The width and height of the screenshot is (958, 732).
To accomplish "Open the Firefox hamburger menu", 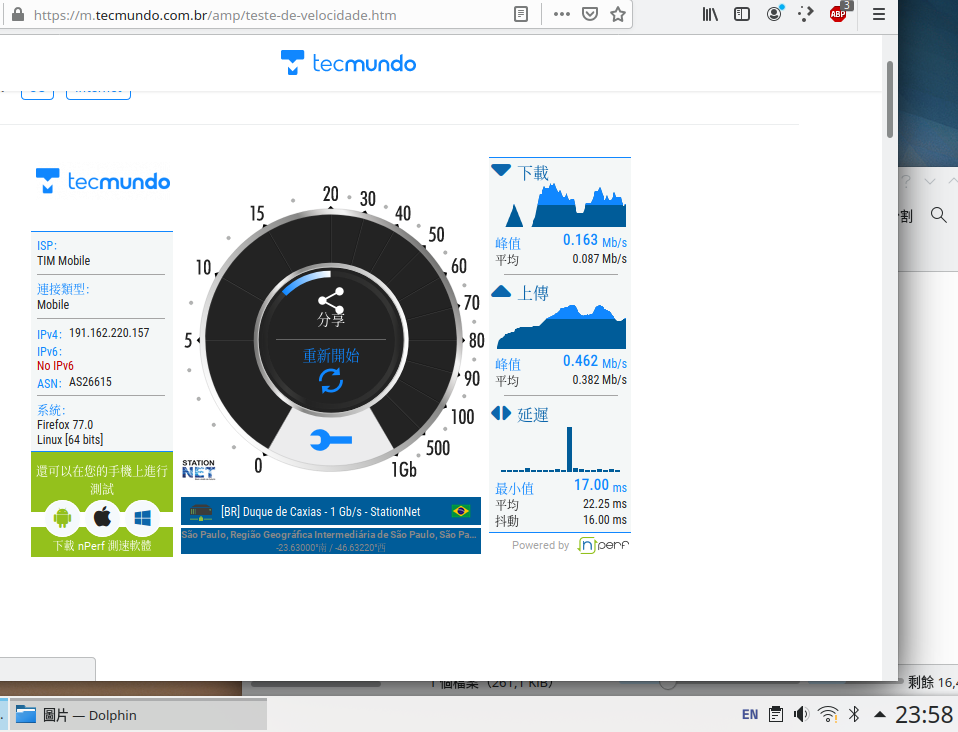I will [879, 14].
